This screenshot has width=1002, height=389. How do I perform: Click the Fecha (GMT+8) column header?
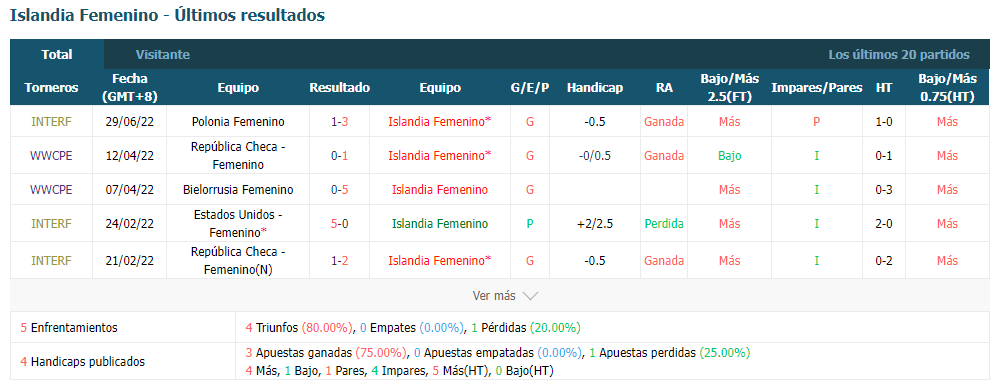130,88
